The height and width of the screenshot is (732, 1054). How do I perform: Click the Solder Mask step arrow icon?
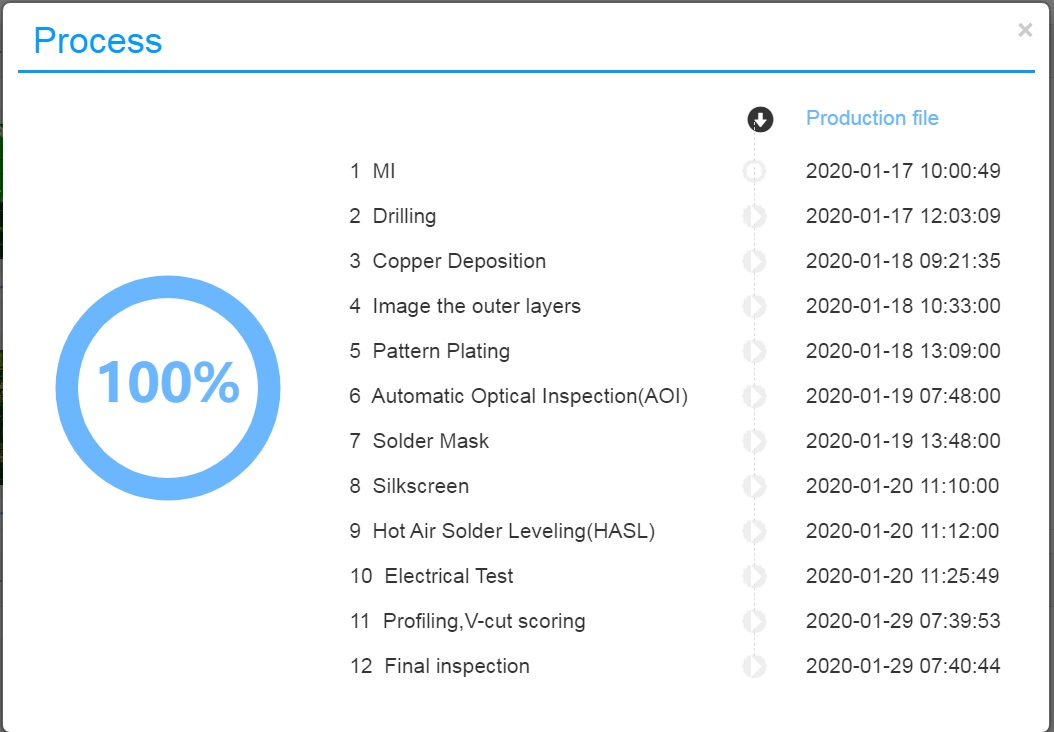tap(754, 442)
